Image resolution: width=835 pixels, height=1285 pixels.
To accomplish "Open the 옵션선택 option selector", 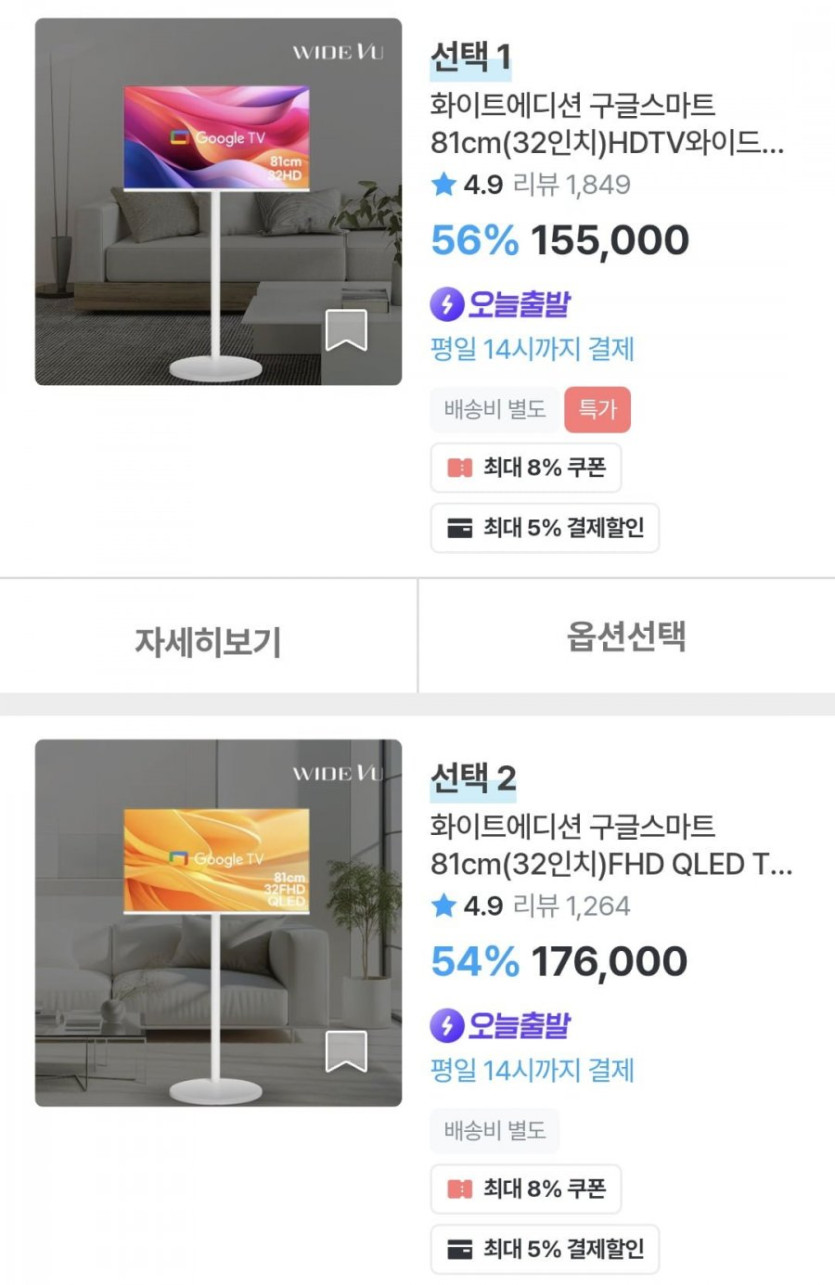I will point(626,637).
